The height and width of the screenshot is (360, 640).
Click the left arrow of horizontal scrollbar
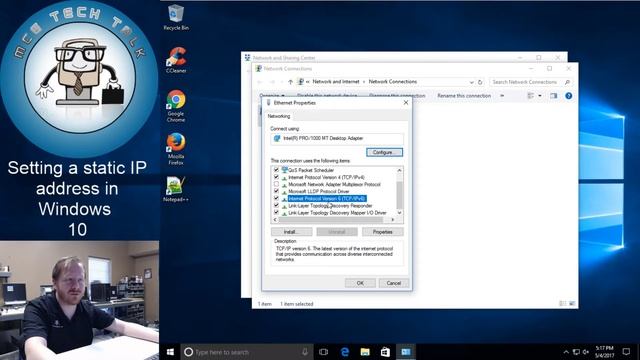click(x=275, y=220)
